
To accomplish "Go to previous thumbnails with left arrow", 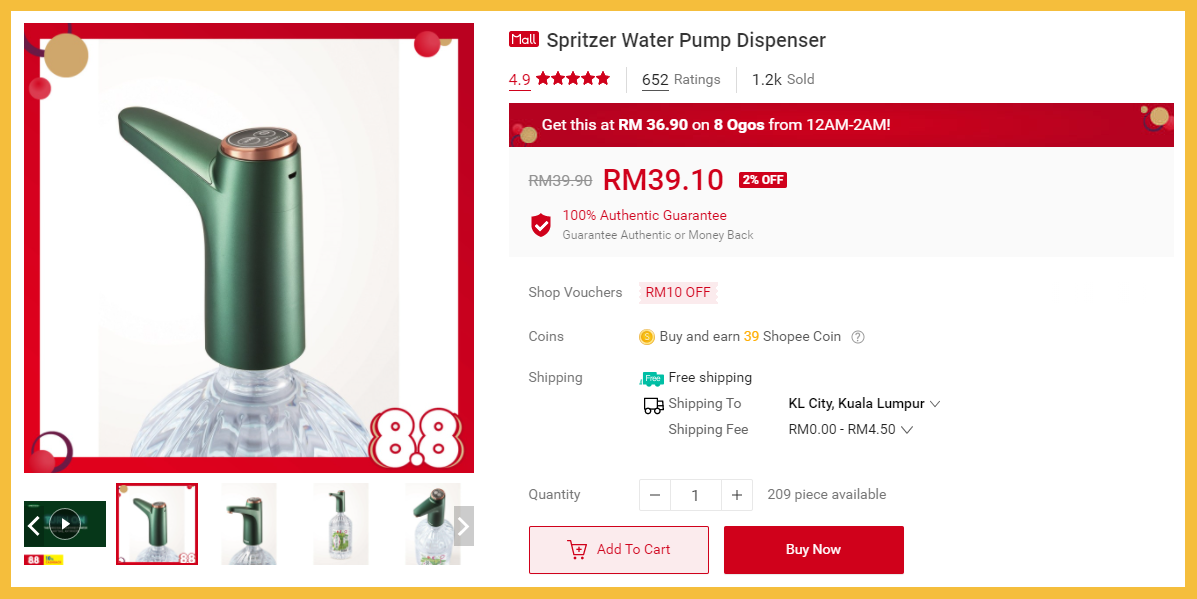I will (x=34, y=526).
